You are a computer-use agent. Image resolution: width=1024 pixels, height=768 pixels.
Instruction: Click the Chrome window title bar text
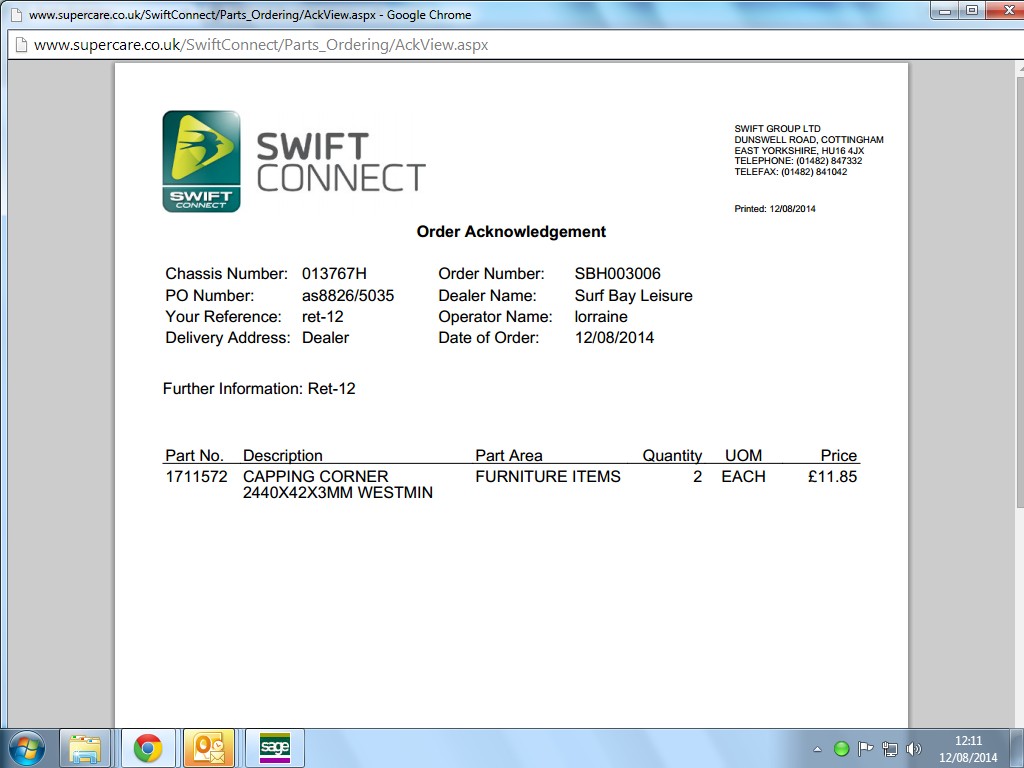click(250, 14)
